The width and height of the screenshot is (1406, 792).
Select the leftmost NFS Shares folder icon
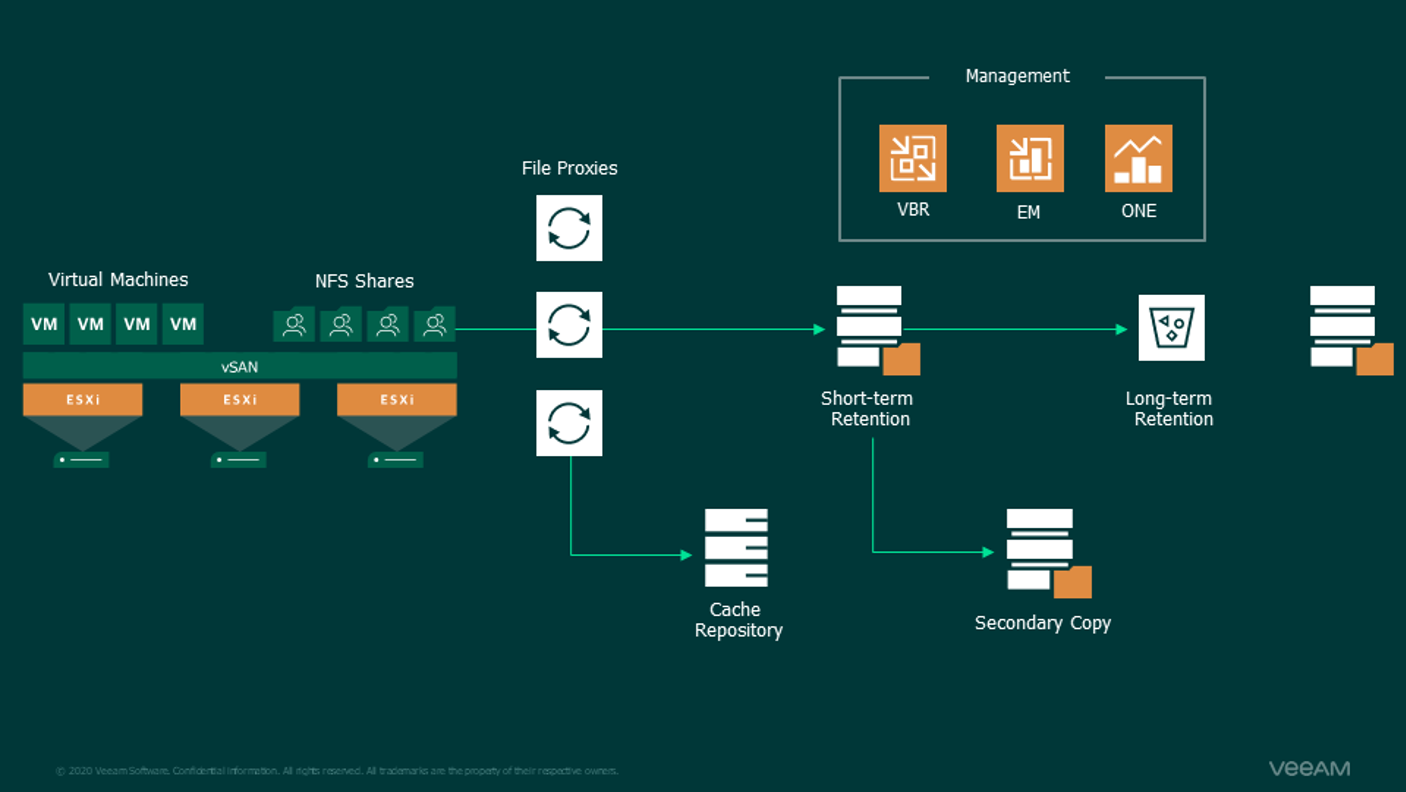pos(294,324)
